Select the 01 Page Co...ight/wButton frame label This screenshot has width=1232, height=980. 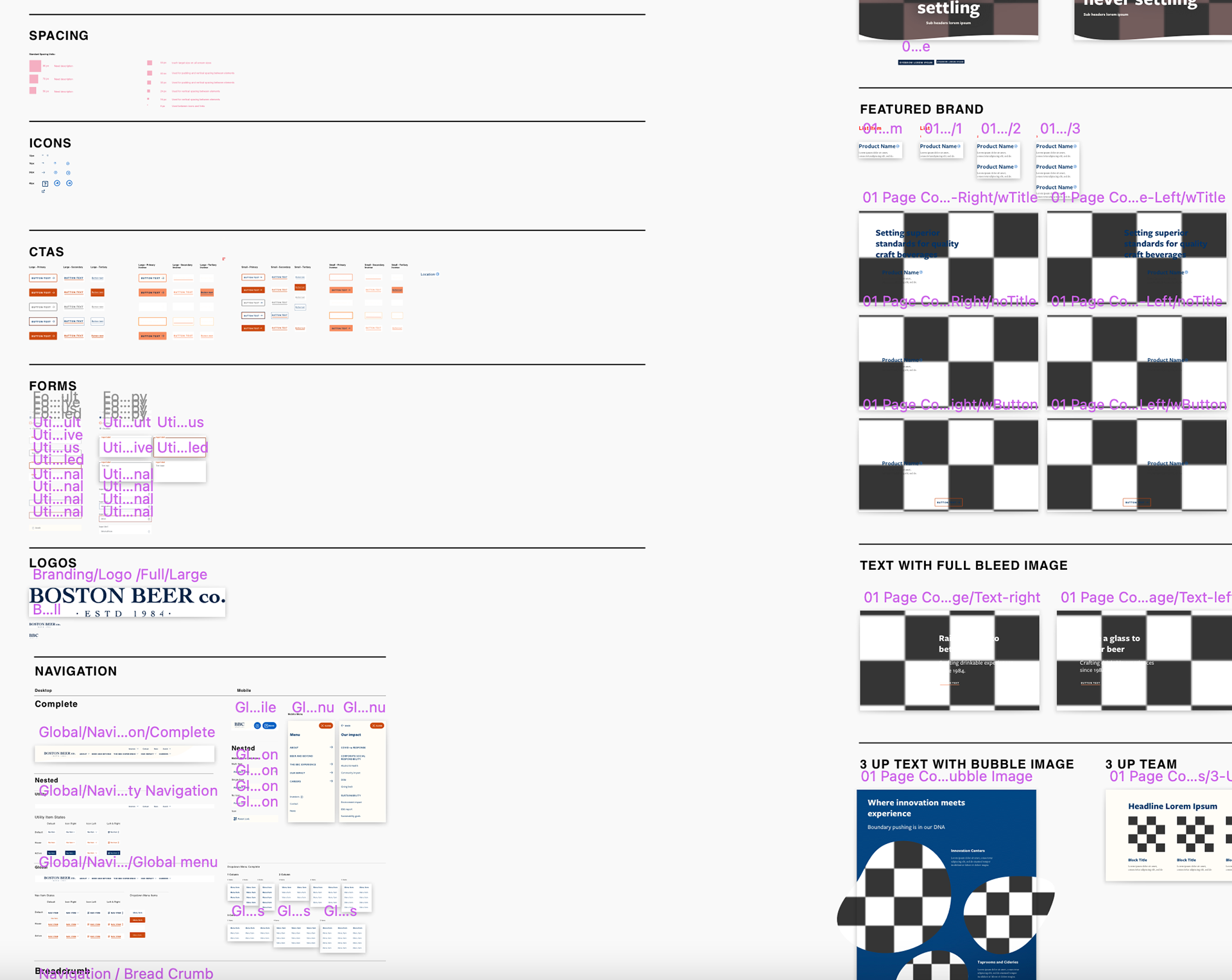(x=950, y=404)
